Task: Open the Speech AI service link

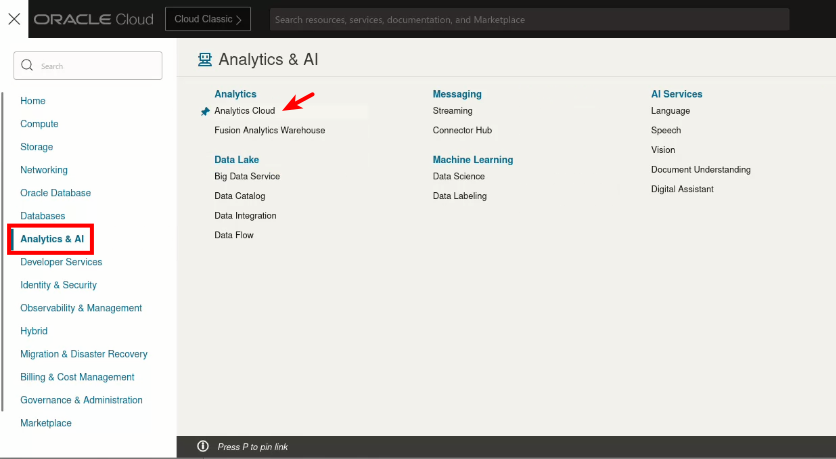Action: pos(666,130)
